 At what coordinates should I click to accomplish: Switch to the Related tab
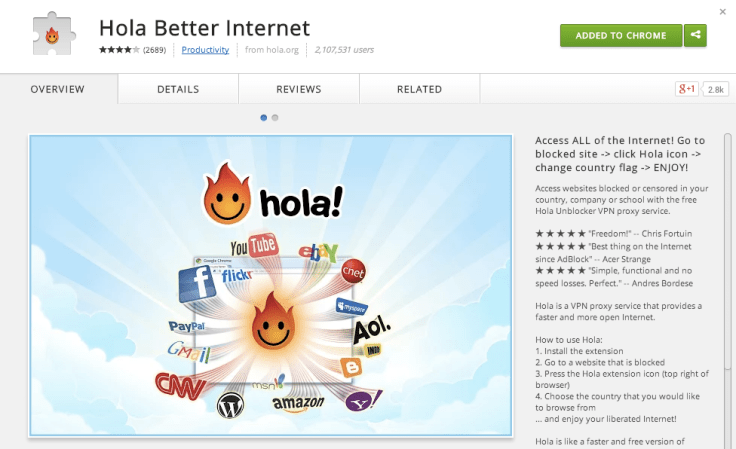420,89
